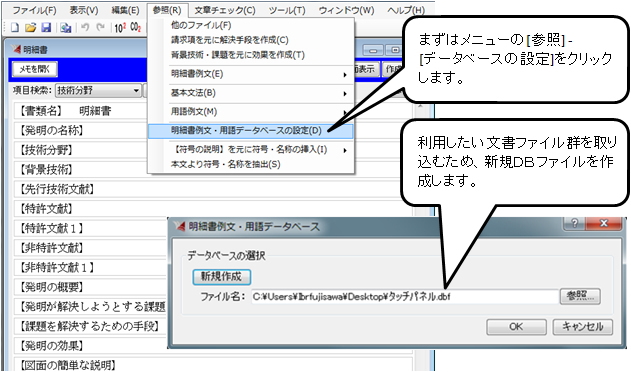Click the subscript CO₂ toolbar icon

point(136,27)
